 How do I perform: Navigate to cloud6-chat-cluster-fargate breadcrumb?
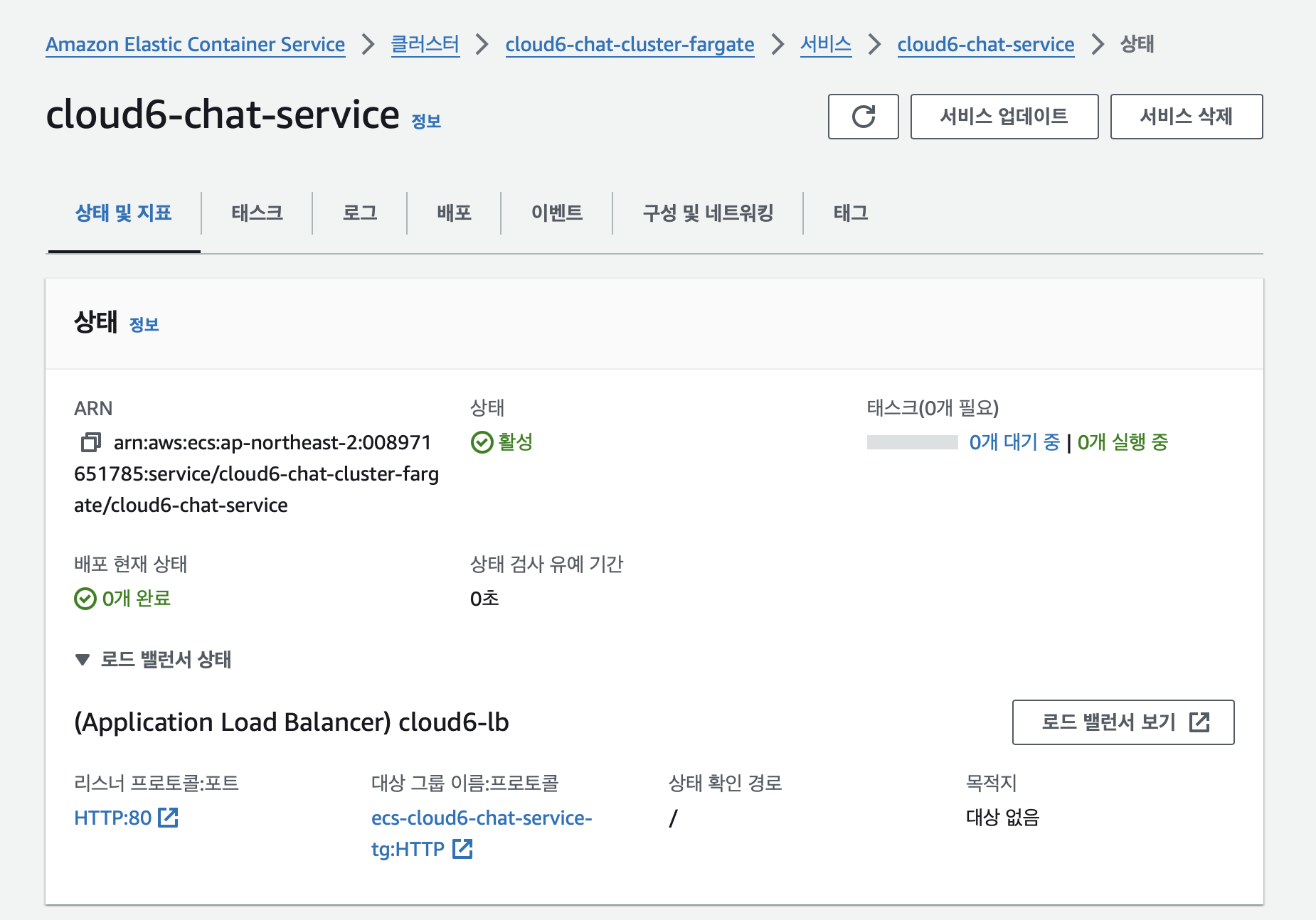[630, 44]
